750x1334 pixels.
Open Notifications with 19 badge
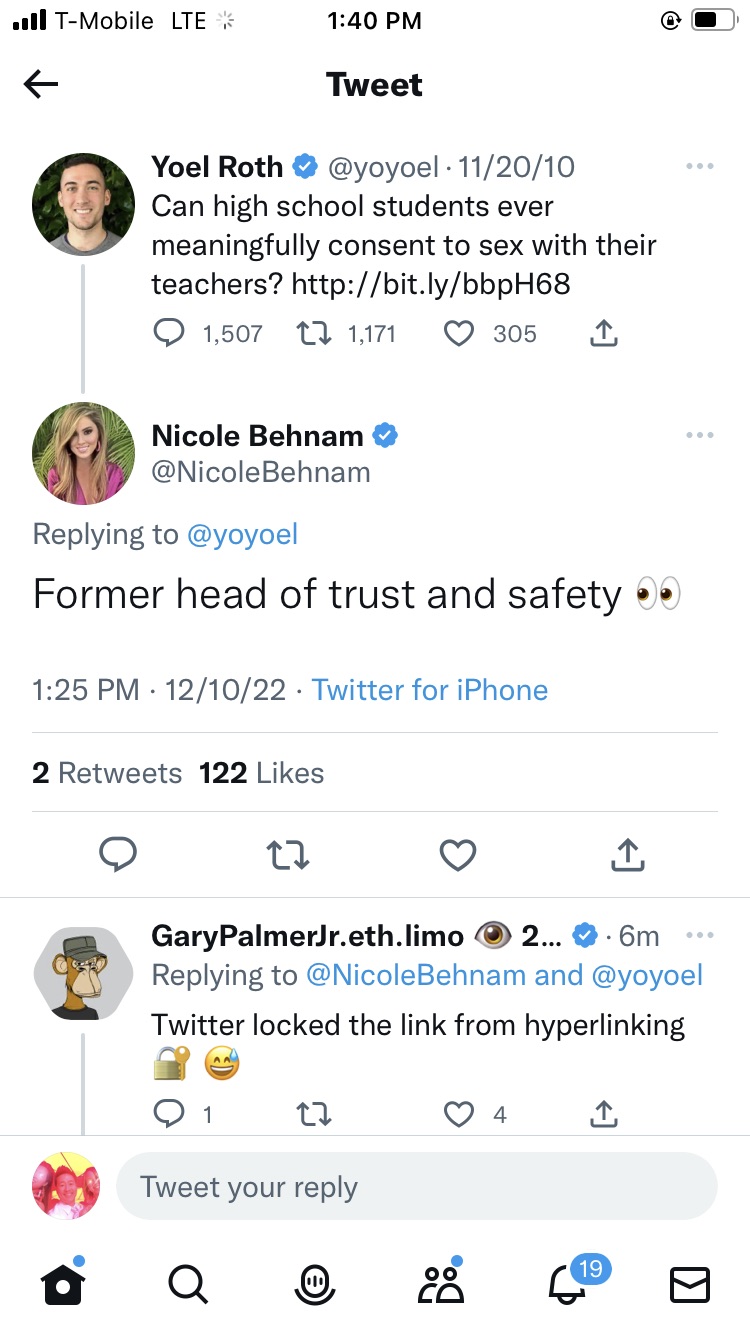[567, 1283]
